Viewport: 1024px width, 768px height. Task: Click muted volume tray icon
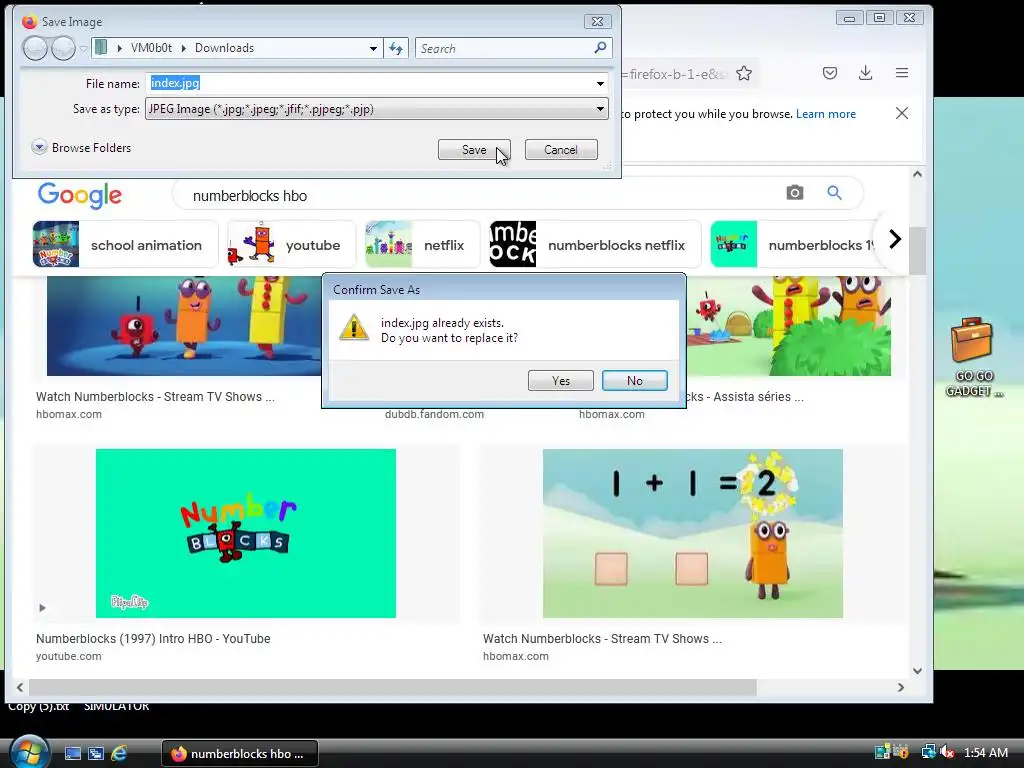click(x=946, y=752)
